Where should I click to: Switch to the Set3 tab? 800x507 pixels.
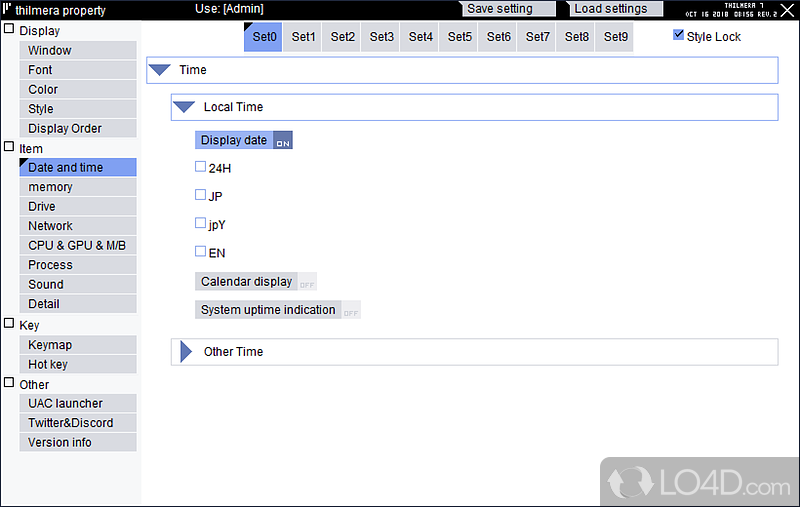click(381, 37)
